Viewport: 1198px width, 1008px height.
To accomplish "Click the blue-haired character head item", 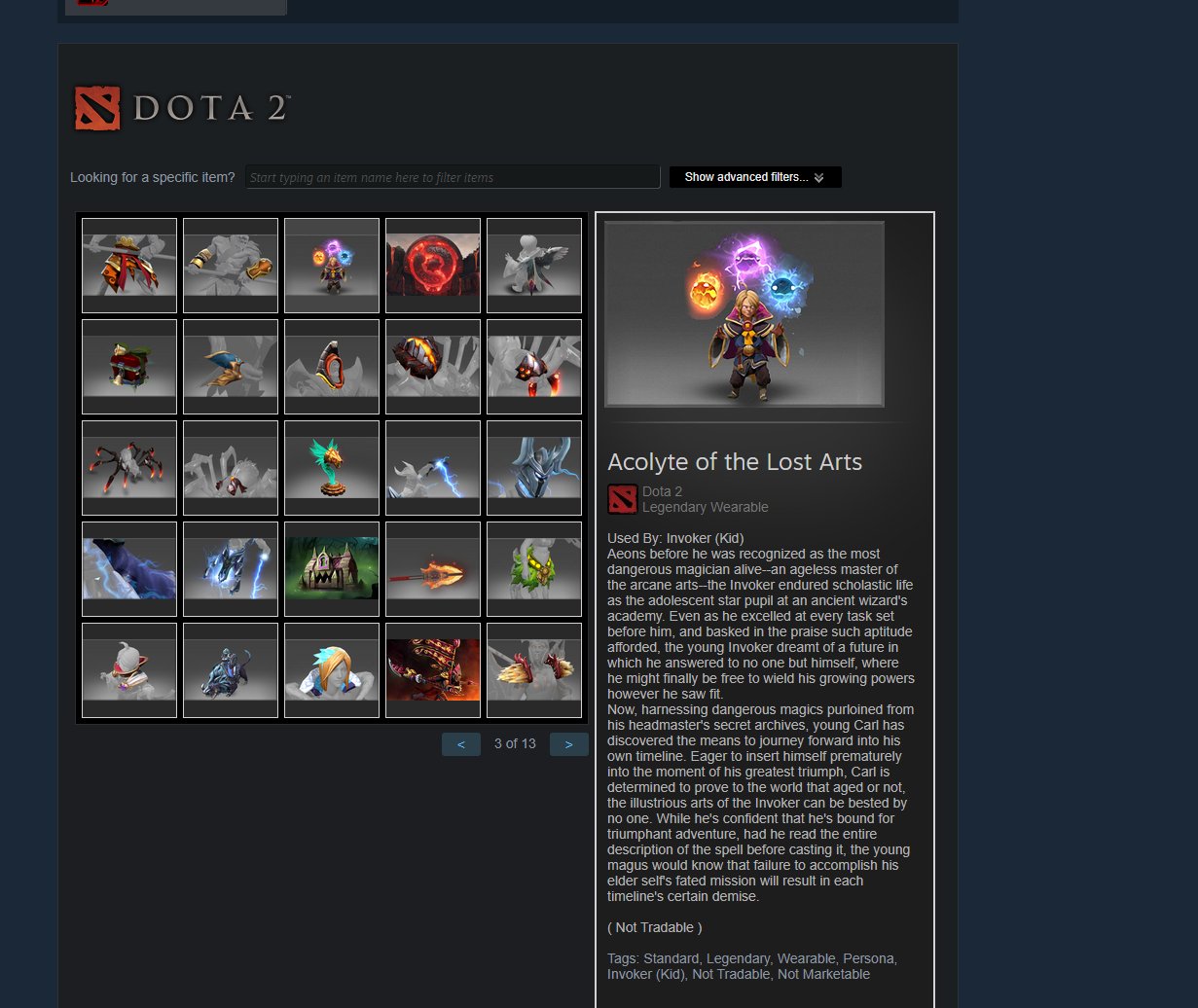I will (x=332, y=670).
